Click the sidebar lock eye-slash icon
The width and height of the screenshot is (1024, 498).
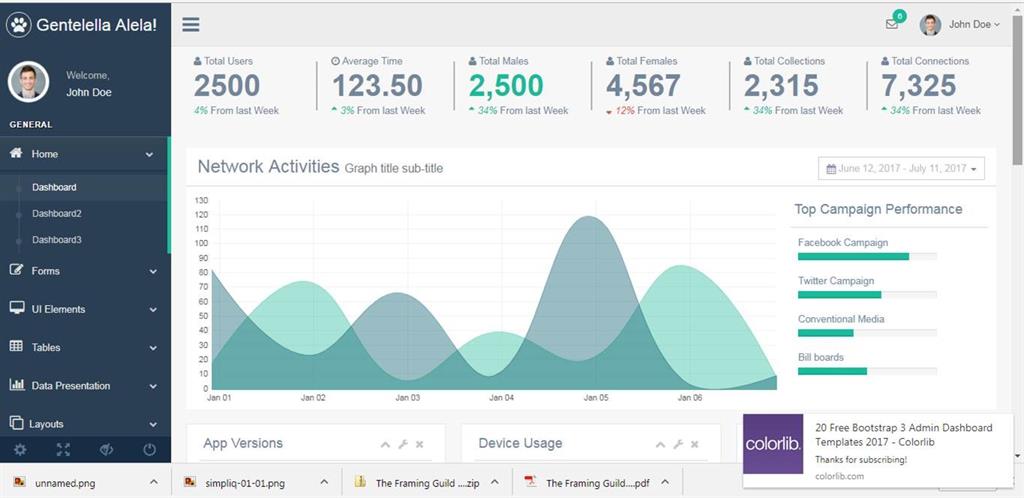106,450
